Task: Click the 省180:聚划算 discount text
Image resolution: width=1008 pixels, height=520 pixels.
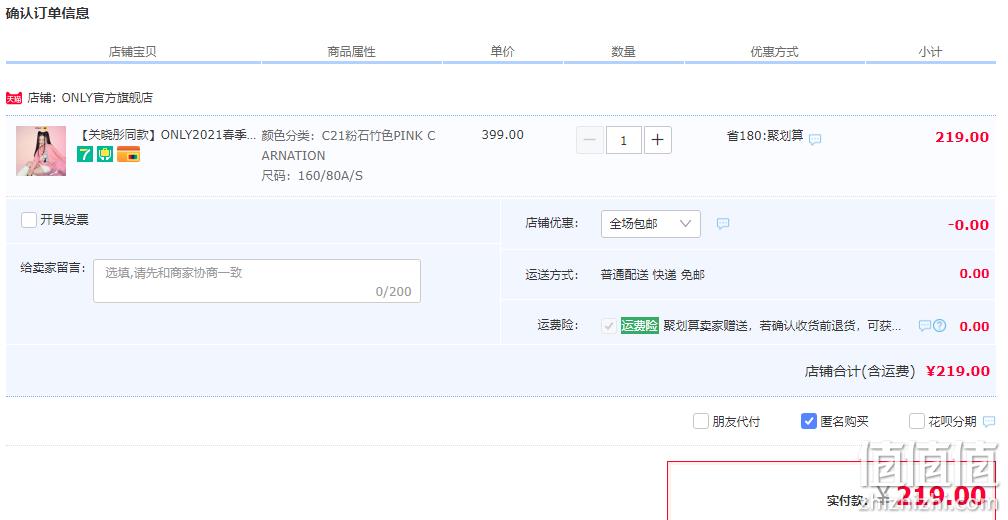Action: 765,136
